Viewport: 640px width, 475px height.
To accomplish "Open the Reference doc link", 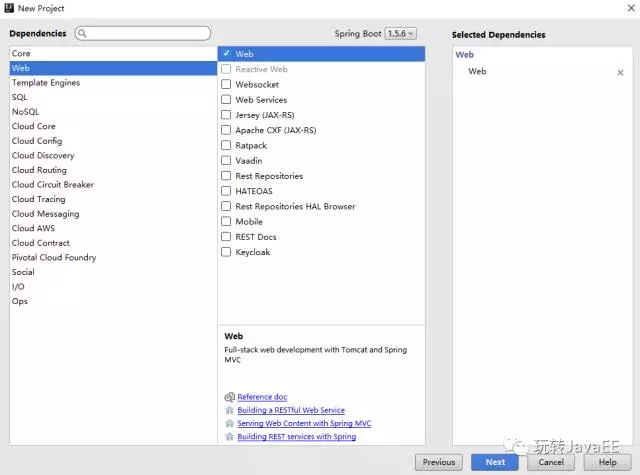I will [x=262, y=397].
